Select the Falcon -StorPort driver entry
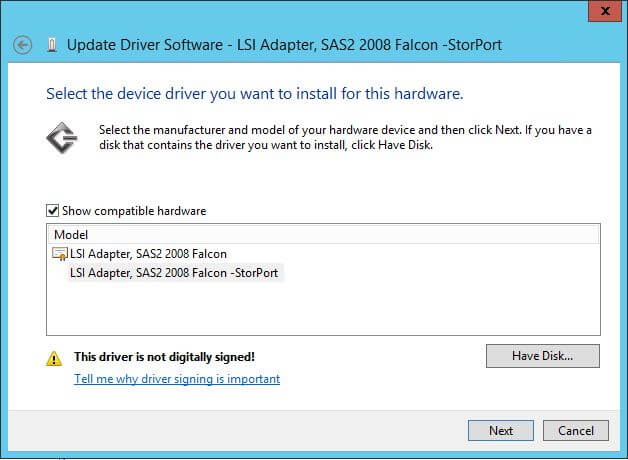The width and height of the screenshot is (628, 460). point(175,272)
